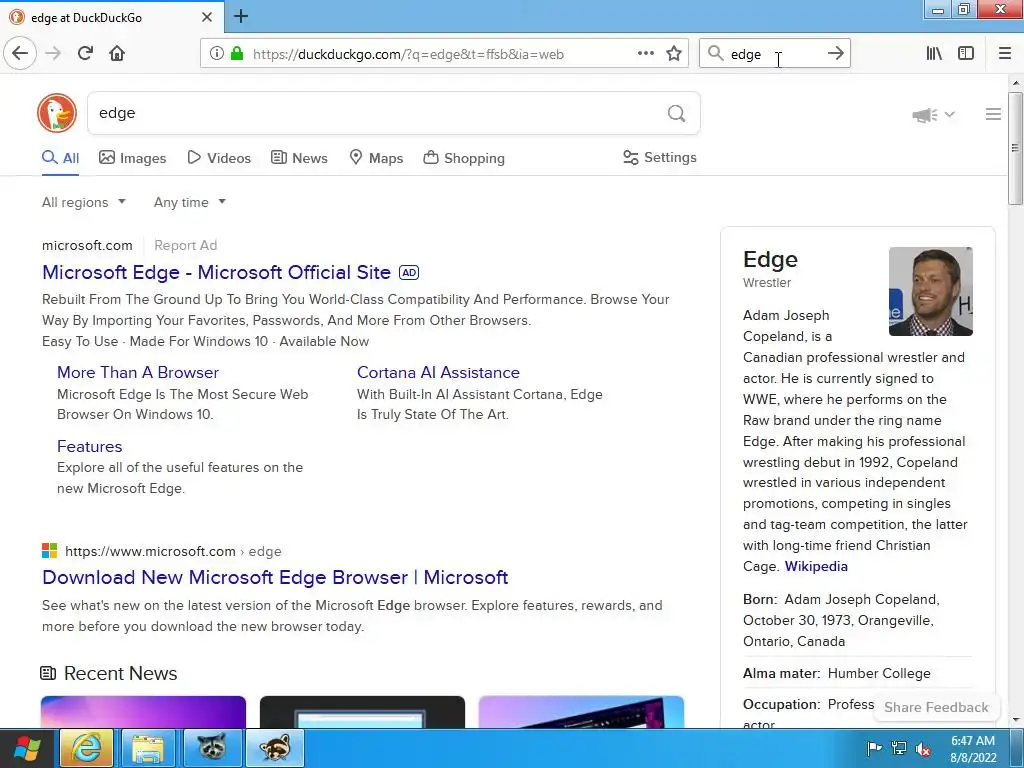Click the muted volume tray icon

pyautogui.click(x=923, y=748)
